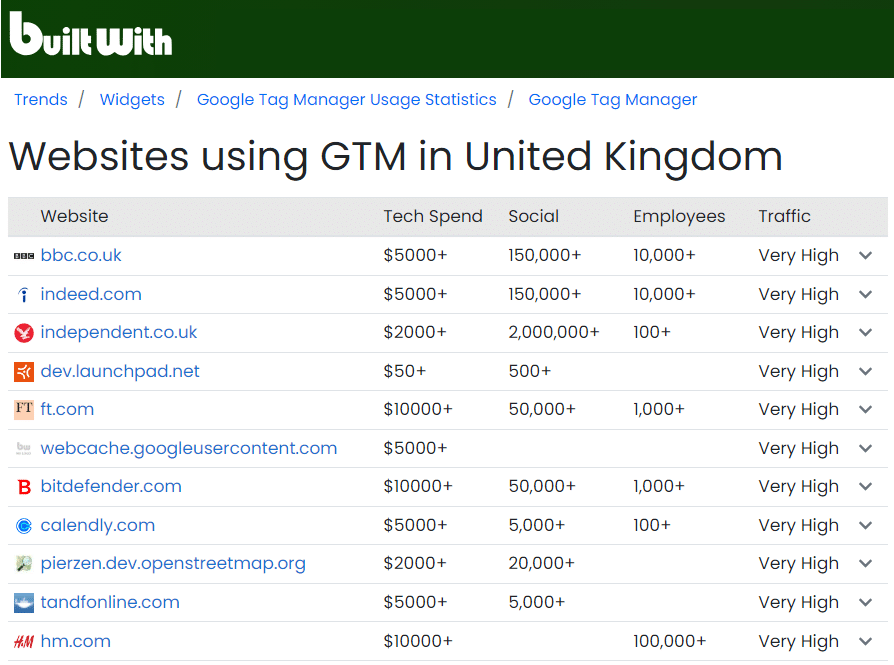Click the $2000+ tech spend for independent.co.uk

(415, 332)
